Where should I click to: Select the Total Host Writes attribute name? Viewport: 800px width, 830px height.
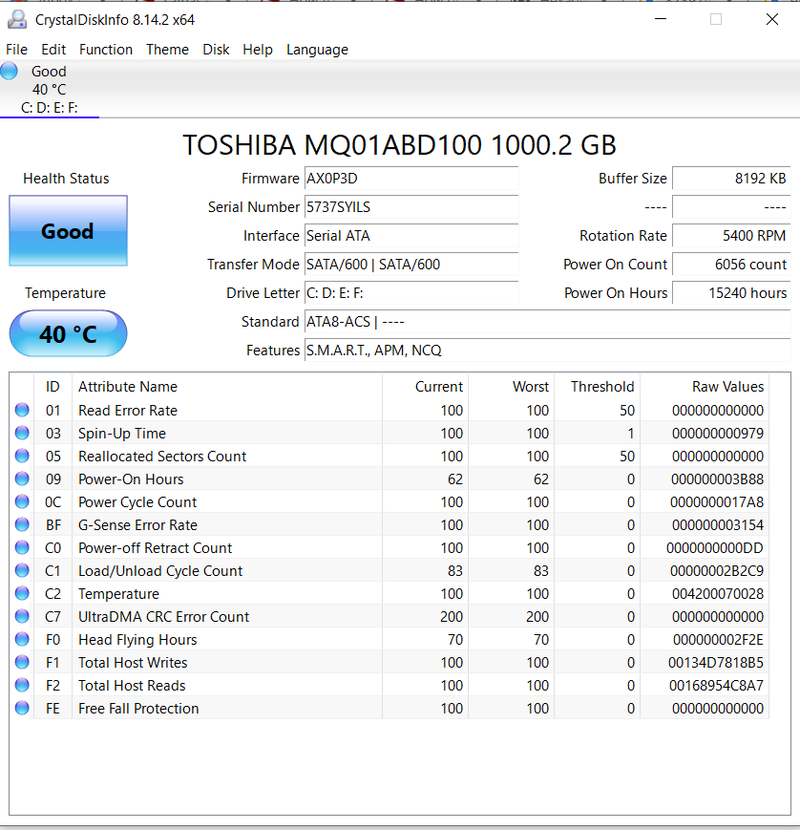click(133, 663)
